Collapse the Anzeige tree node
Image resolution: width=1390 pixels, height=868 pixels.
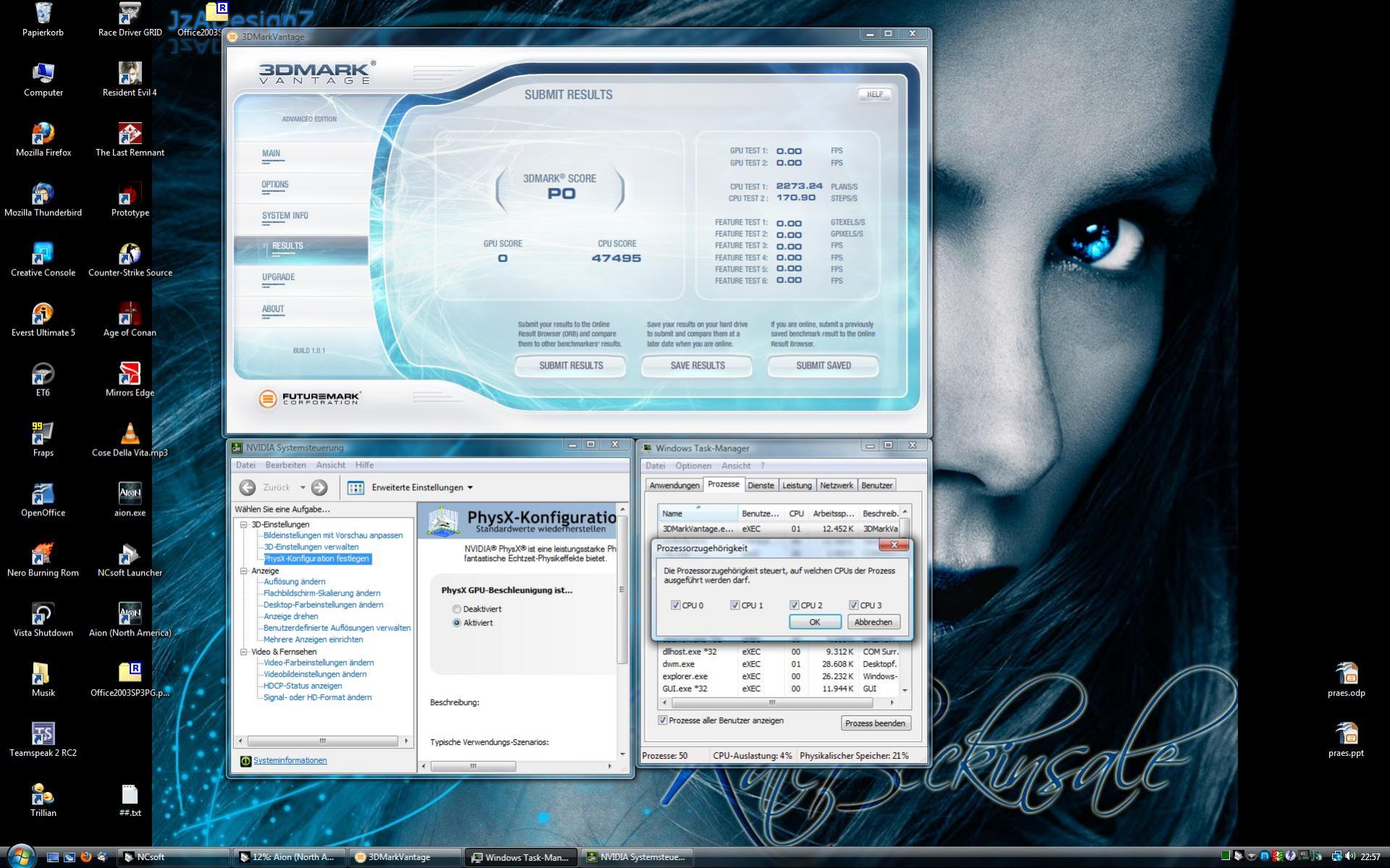[x=244, y=570]
